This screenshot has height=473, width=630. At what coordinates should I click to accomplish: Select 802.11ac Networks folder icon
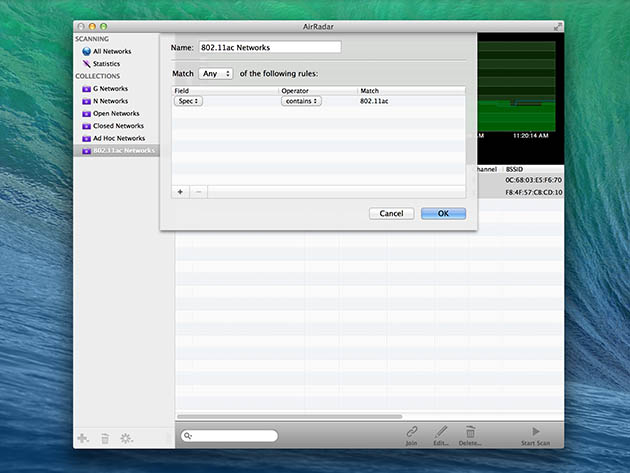[86, 151]
